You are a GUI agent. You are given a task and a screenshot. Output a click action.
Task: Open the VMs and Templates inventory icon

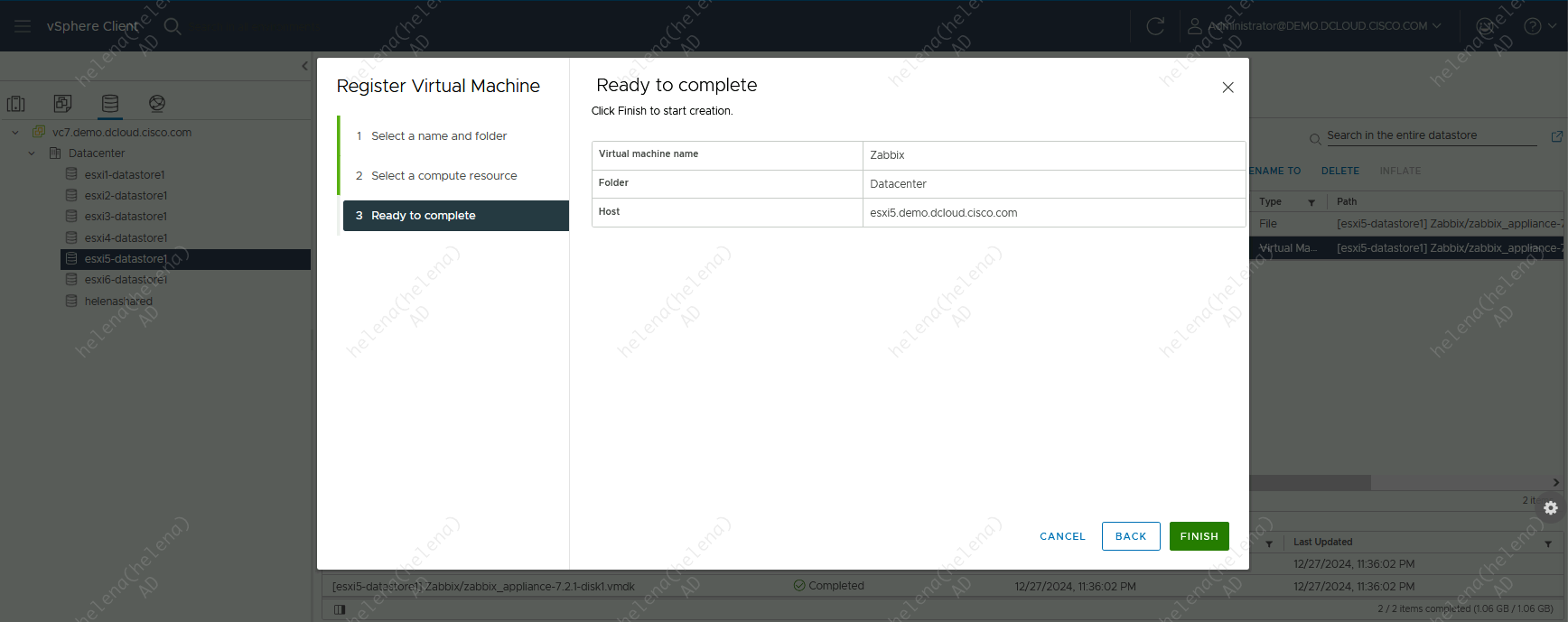tap(62, 104)
